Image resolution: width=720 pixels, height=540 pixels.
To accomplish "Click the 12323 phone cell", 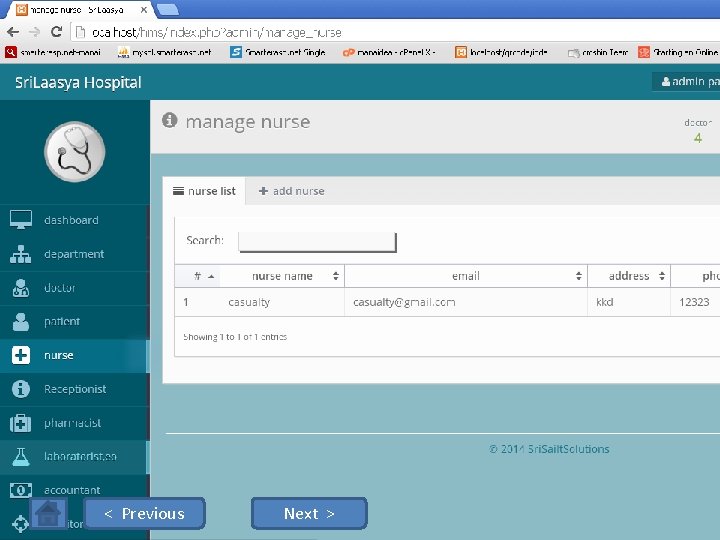I will point(694,302).
